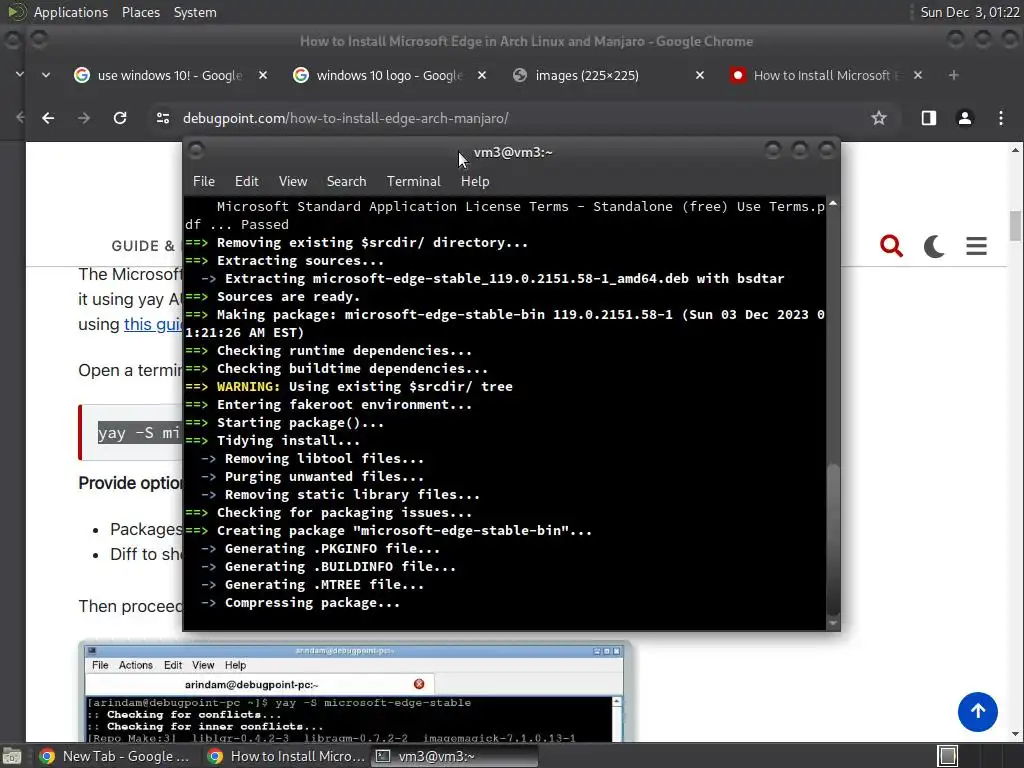Image resolution: width=1024 pixels, height=768 pixels.
Task: Click 'Compressing package...' line in terminal
Action: pyautogui.click(x=312, y=603)
